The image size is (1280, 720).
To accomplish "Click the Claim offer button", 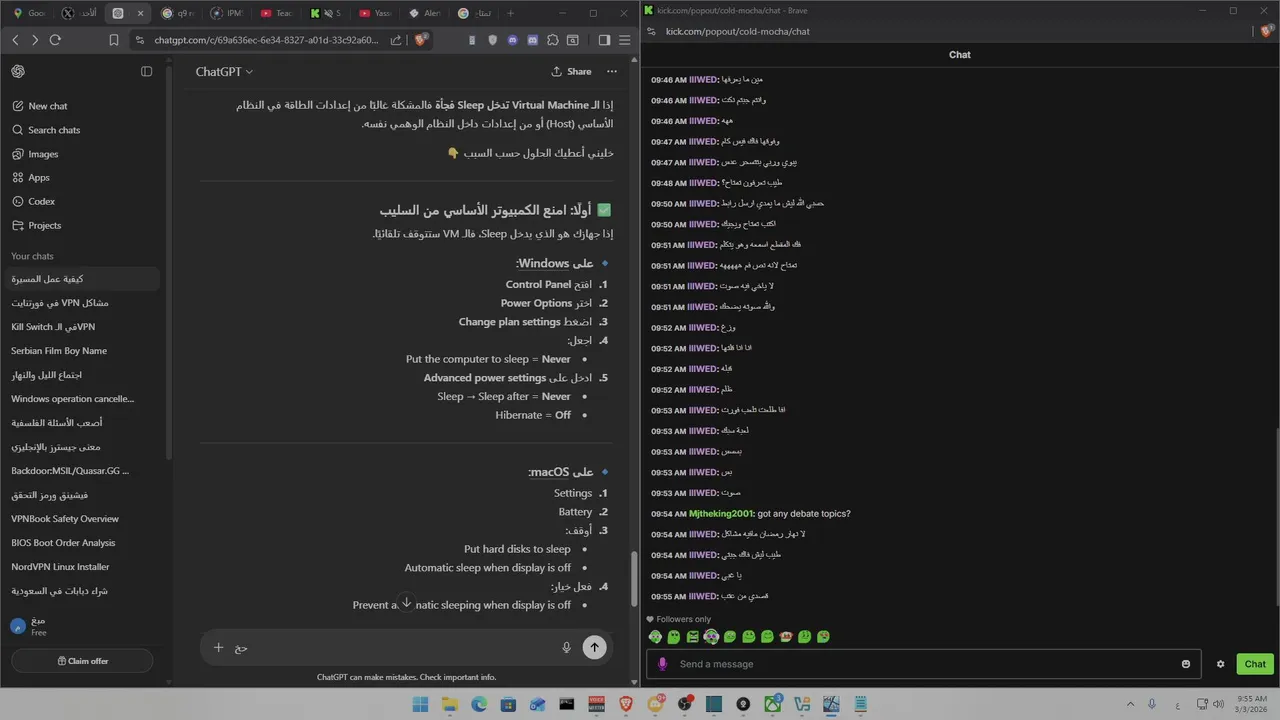I will (x=82, y=661).
